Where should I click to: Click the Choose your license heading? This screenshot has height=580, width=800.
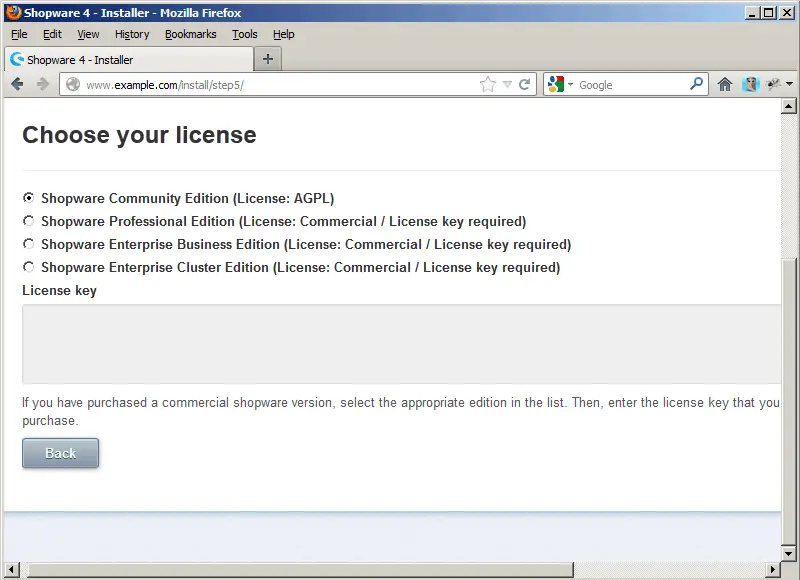pos(139,135)
